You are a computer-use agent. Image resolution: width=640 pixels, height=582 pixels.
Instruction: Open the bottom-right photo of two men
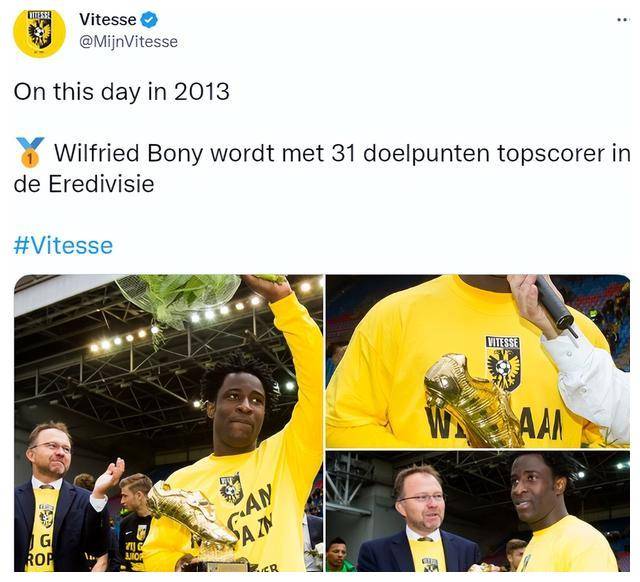click(x=478, y=511)
